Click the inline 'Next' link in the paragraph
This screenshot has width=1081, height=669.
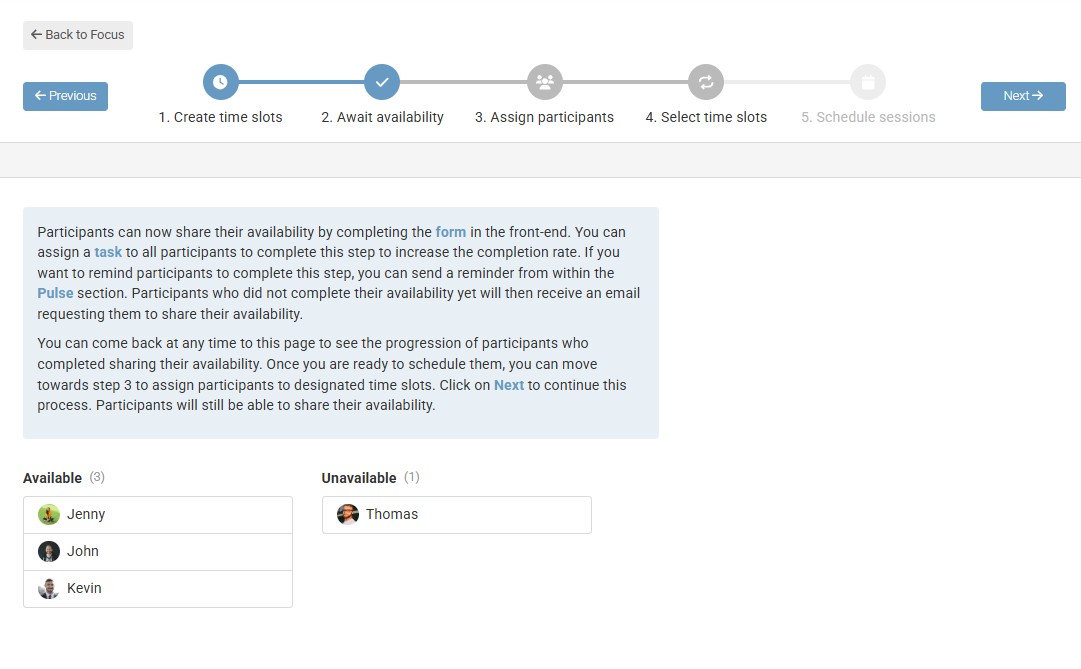[x=509, y=385]
